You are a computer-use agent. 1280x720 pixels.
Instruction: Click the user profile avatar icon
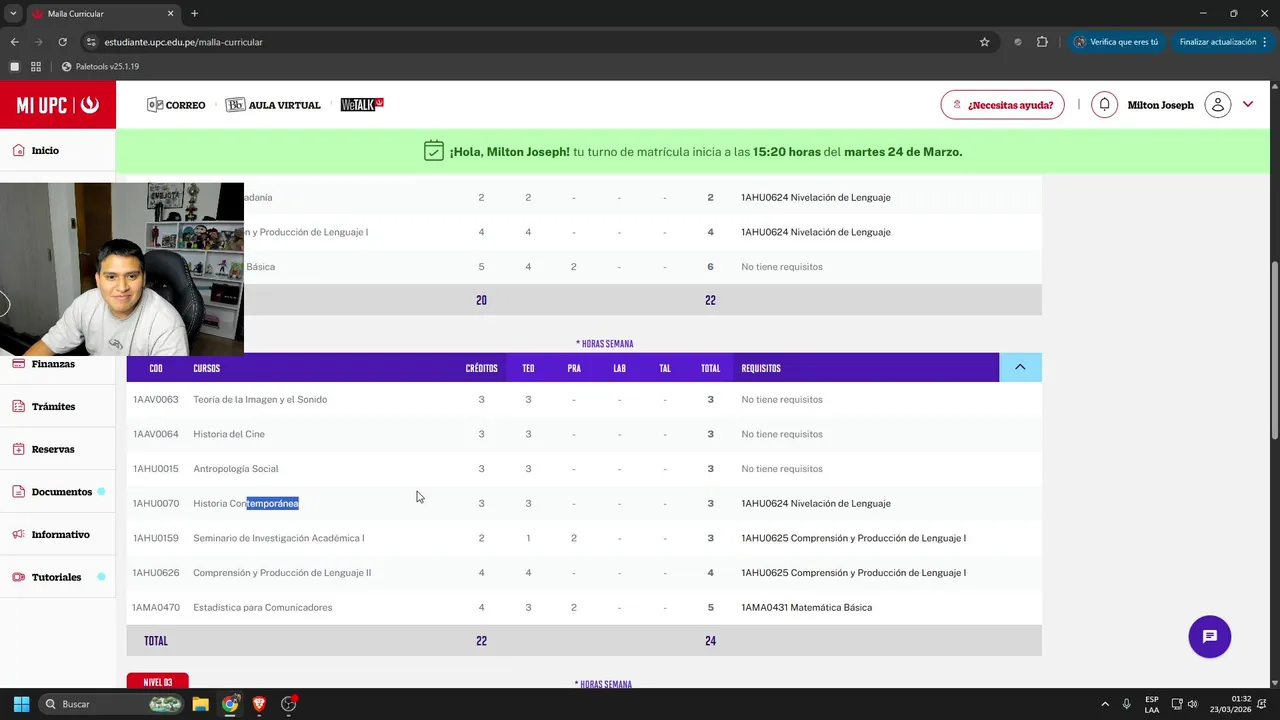[1217, 105]
